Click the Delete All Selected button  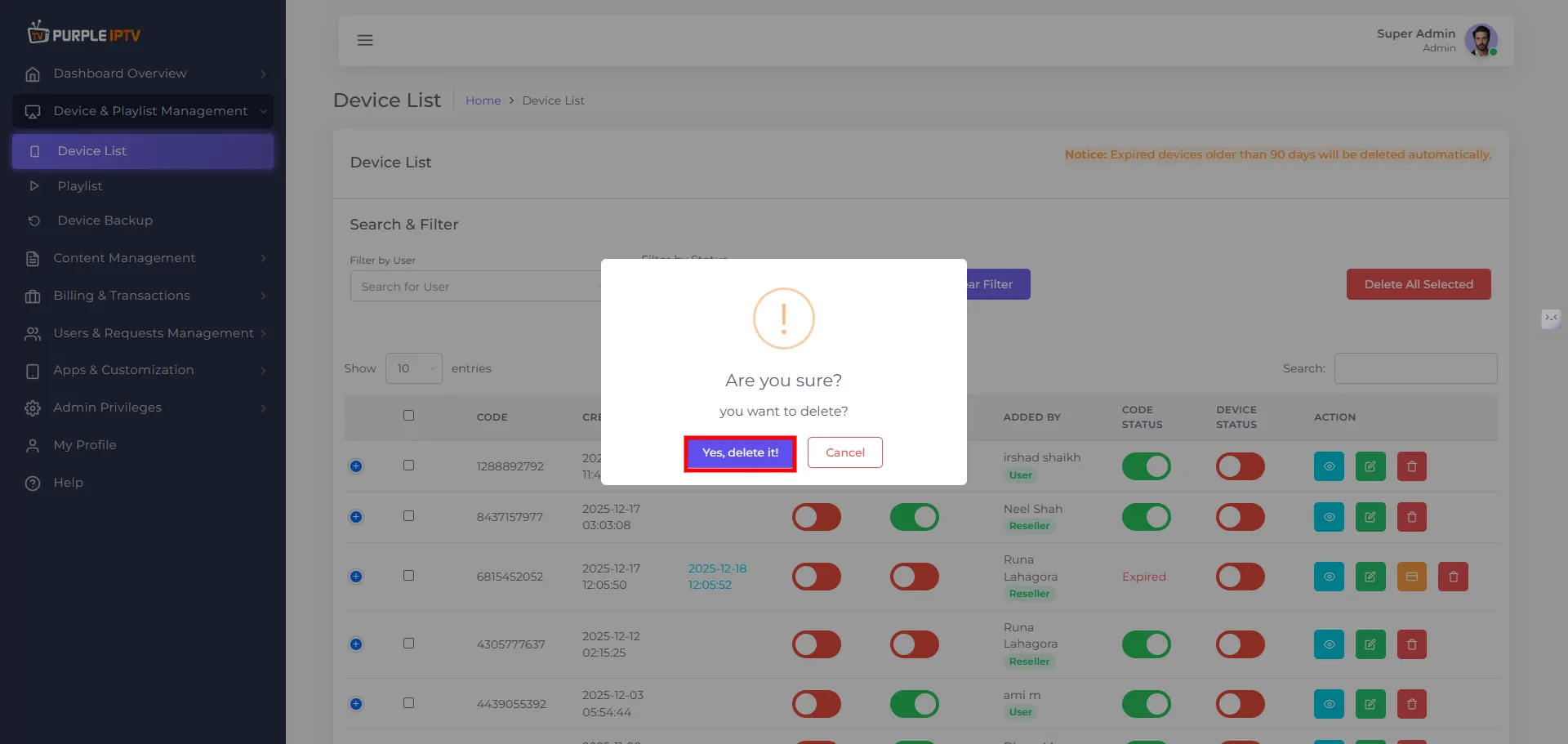(1419, 284)
